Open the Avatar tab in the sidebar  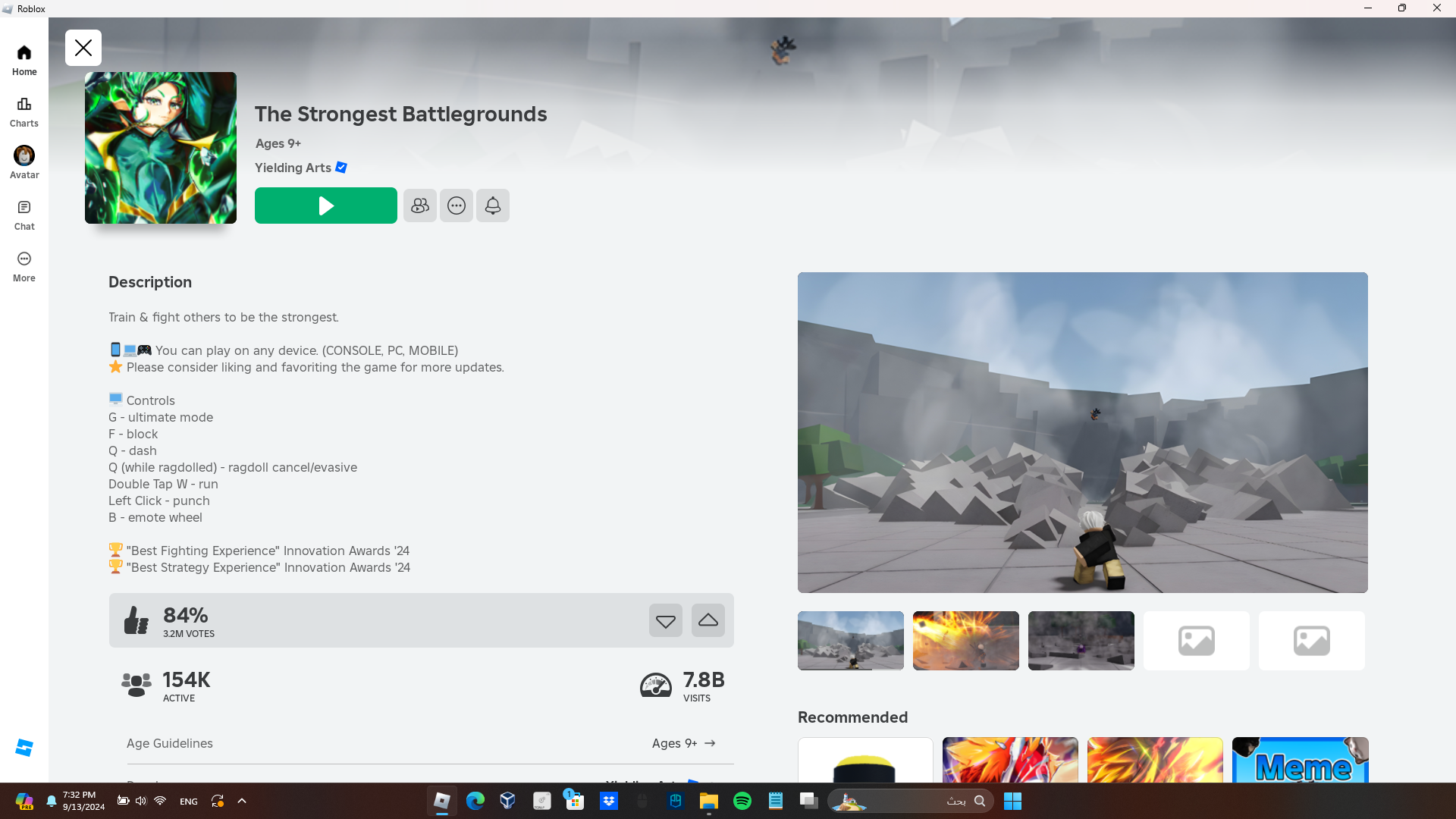(24, 163)
